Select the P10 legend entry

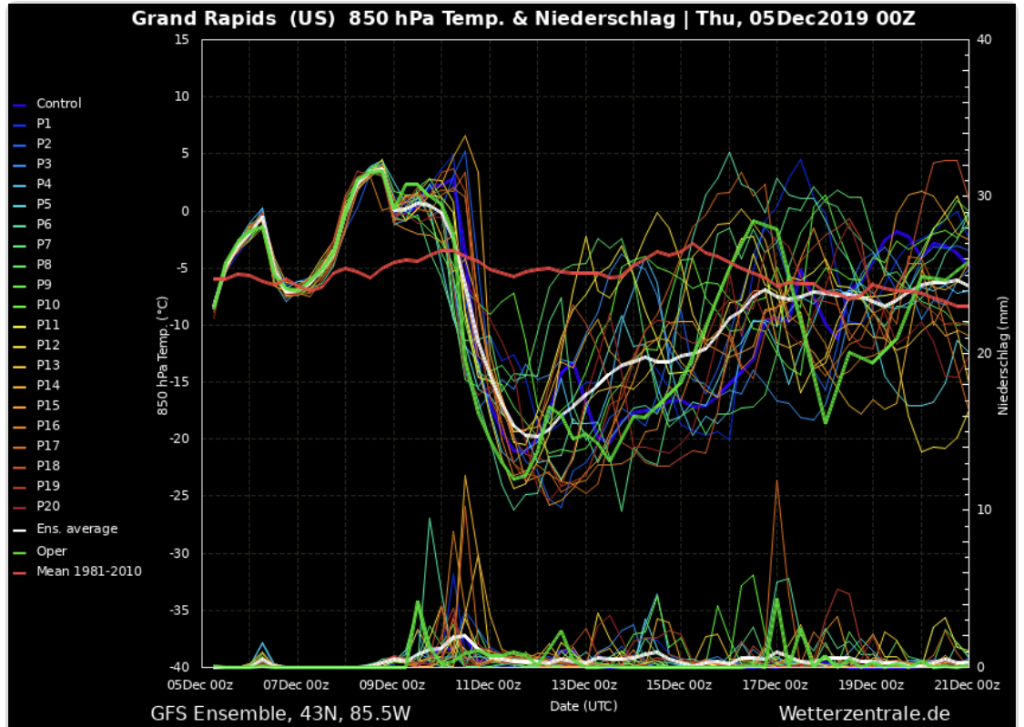click(37, 305)
